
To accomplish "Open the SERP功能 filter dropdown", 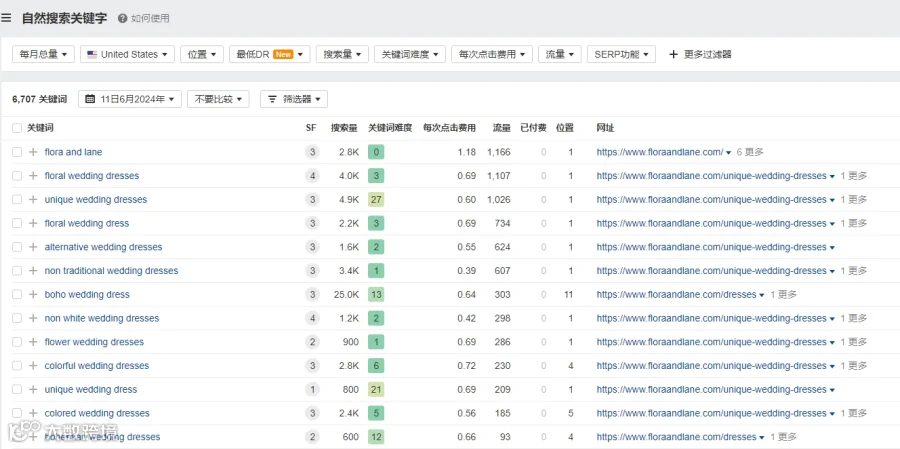I will tap(621, 55).
